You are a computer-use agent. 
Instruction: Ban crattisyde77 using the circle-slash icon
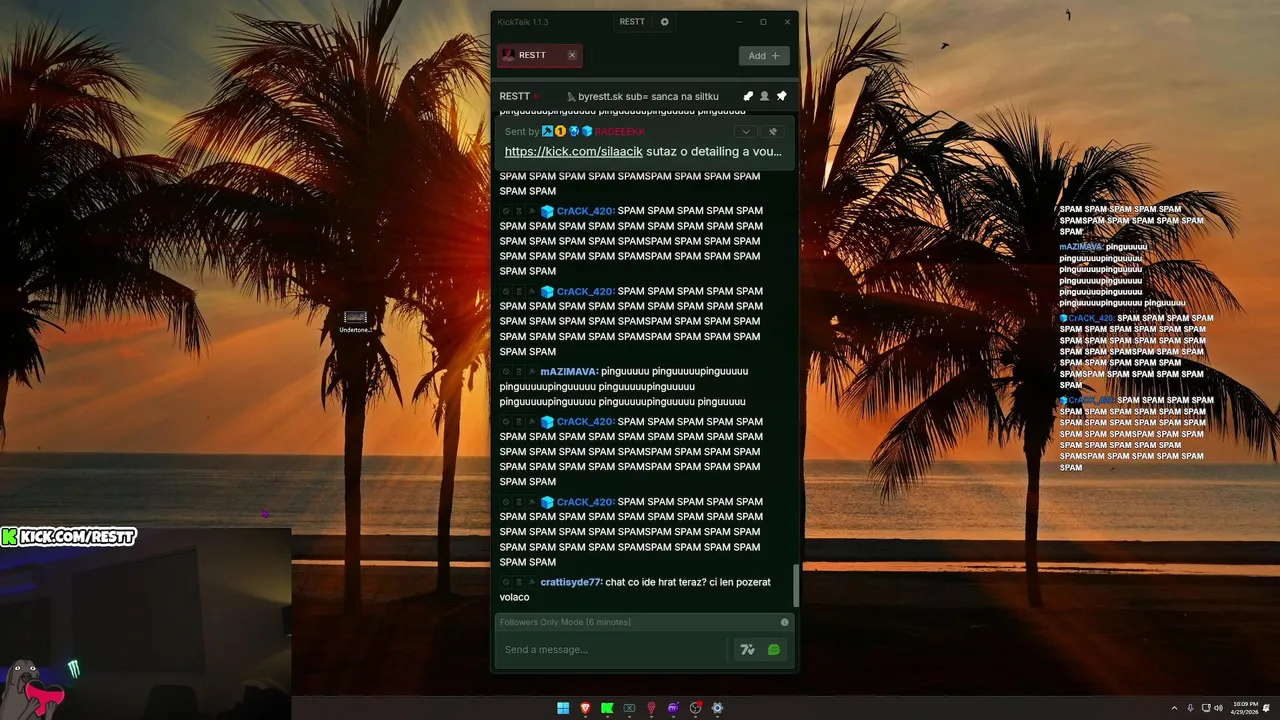tap(506, 582)
